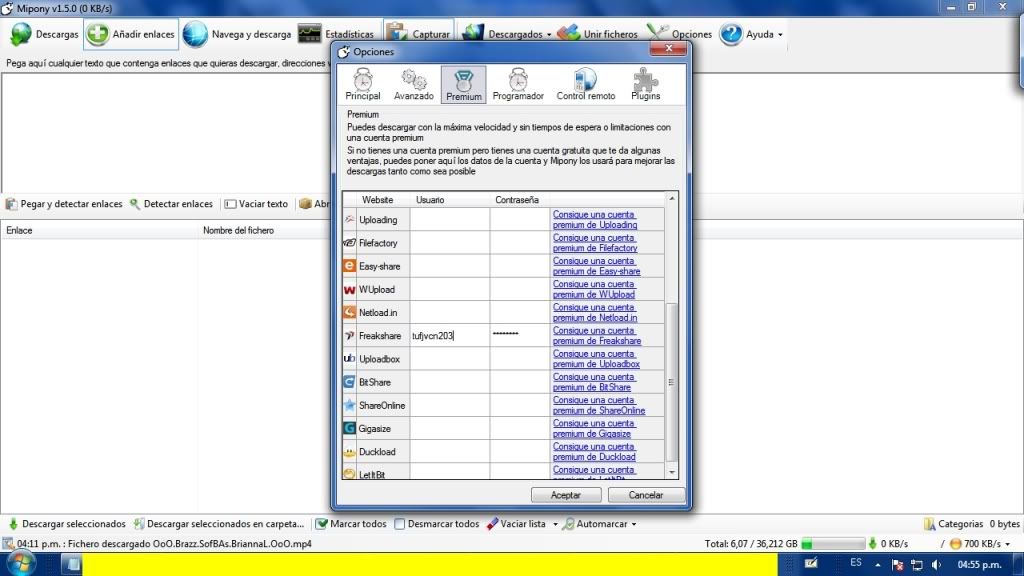
Task: Click the WUpload red W icon
Action: (x=349, y=289)
